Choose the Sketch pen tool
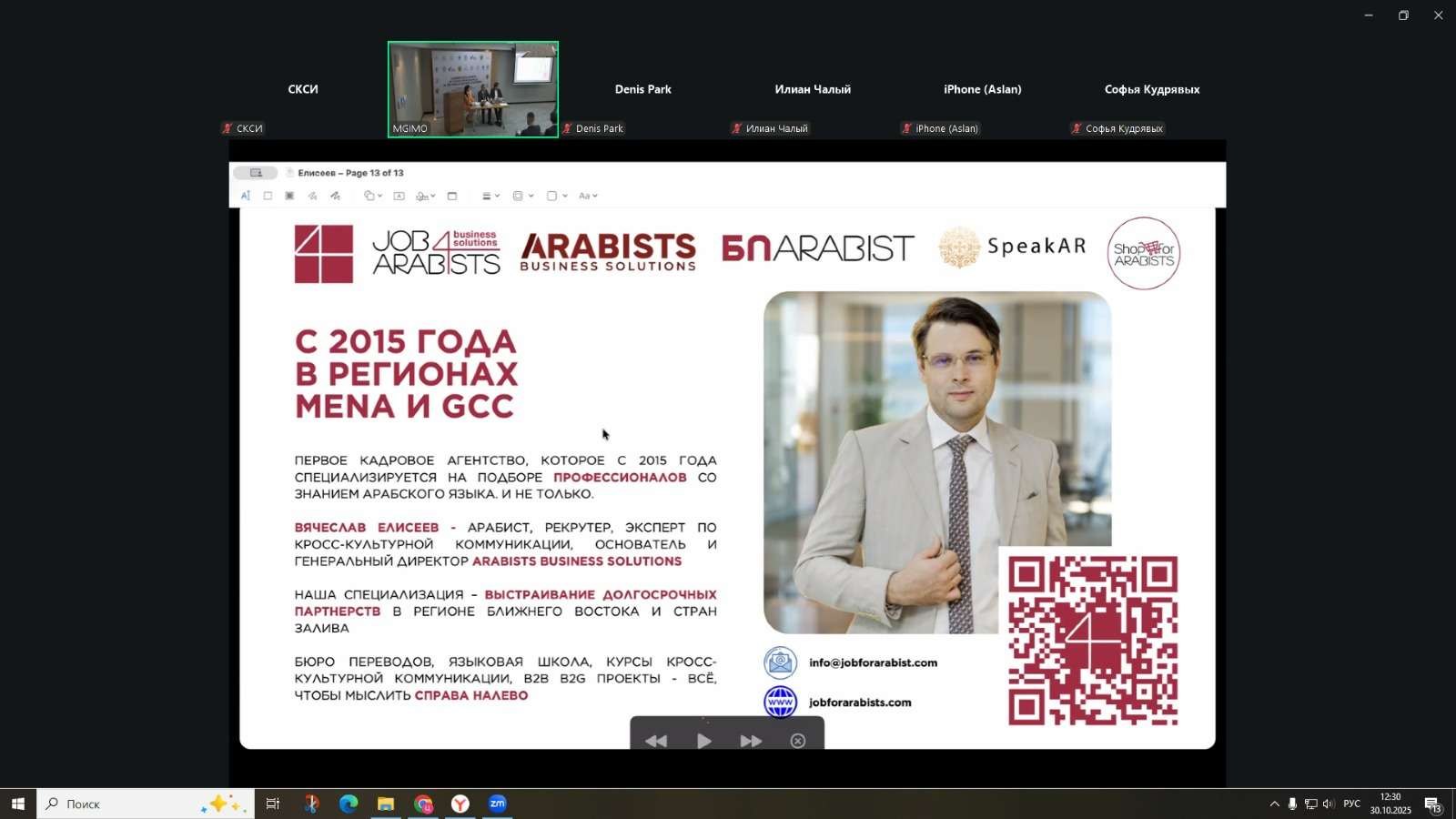The image size is (1456, 819). click(x=312, y=196)
